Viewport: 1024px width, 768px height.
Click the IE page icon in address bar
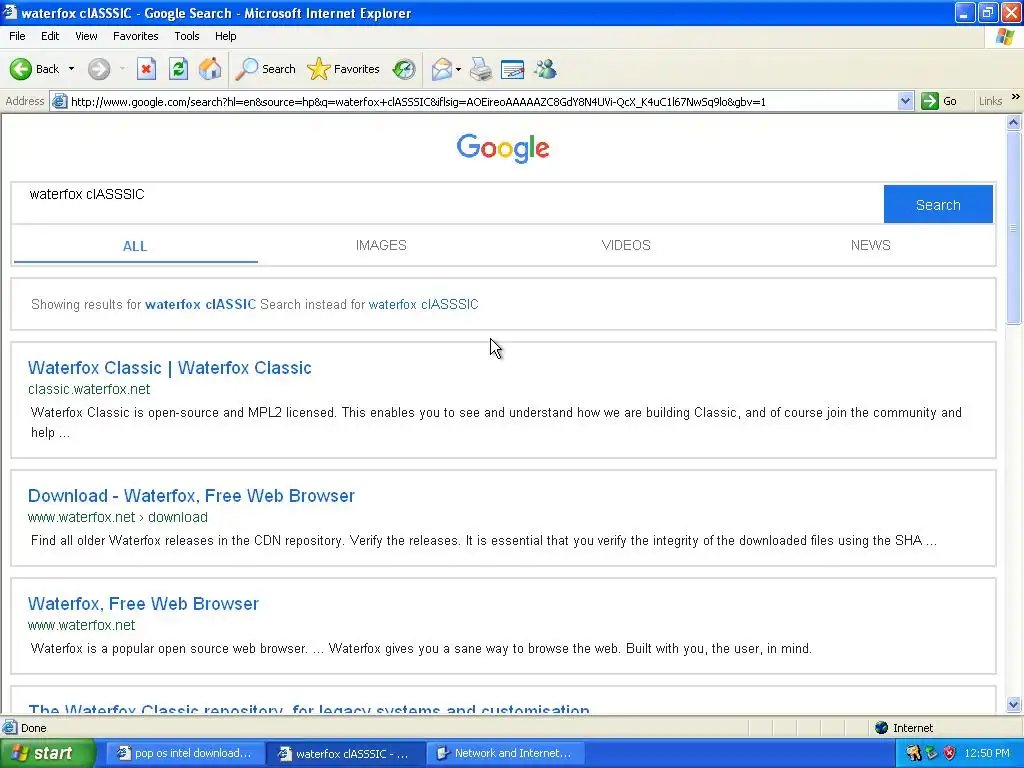(x=59, y=101)
